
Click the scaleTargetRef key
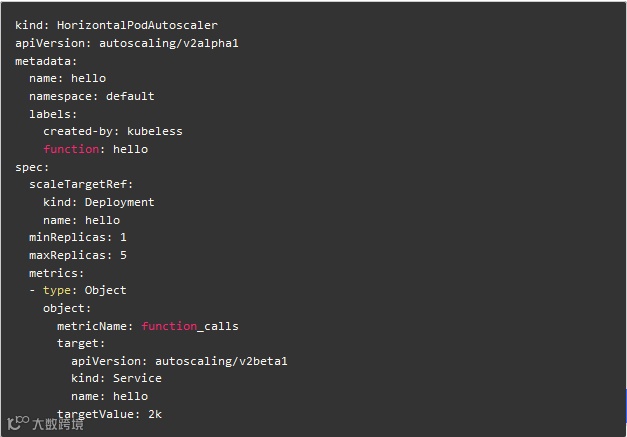tap(81, 184)
